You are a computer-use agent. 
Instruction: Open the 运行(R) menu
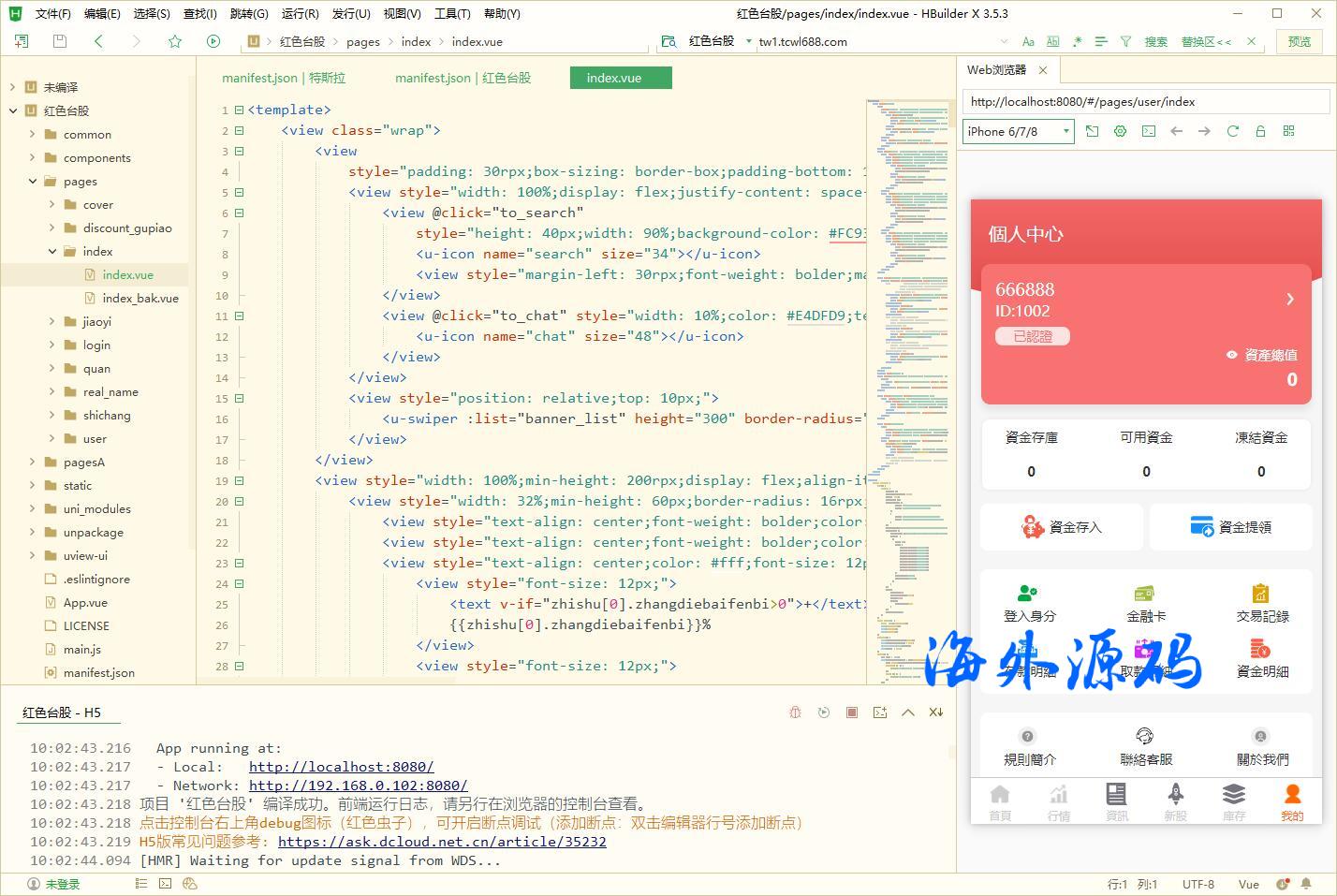[300, 13]
